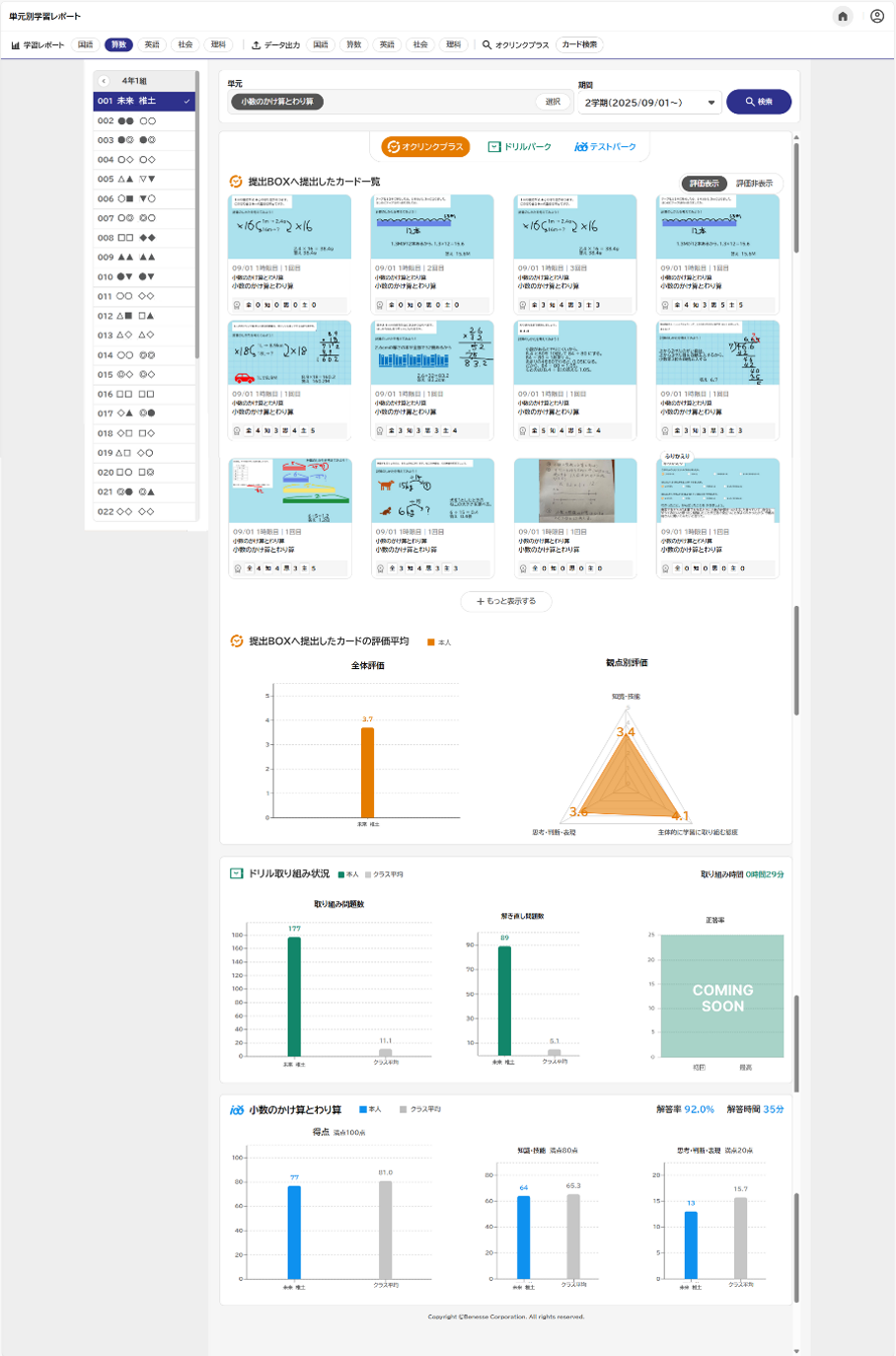Image resolution: width=896 pixels, height=1356 pixels.
Task: Select 国語 under データ出力
Action: [321, 45]
